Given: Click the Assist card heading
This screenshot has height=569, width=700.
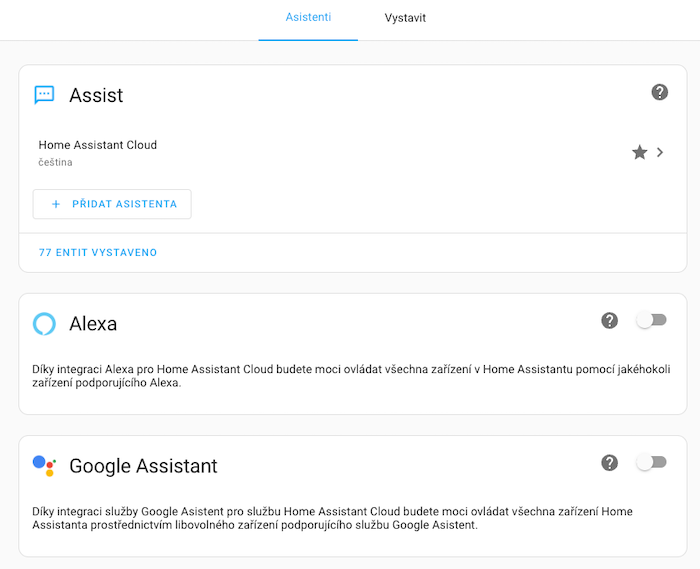Looking at the screenshot, I should (96, 95).
